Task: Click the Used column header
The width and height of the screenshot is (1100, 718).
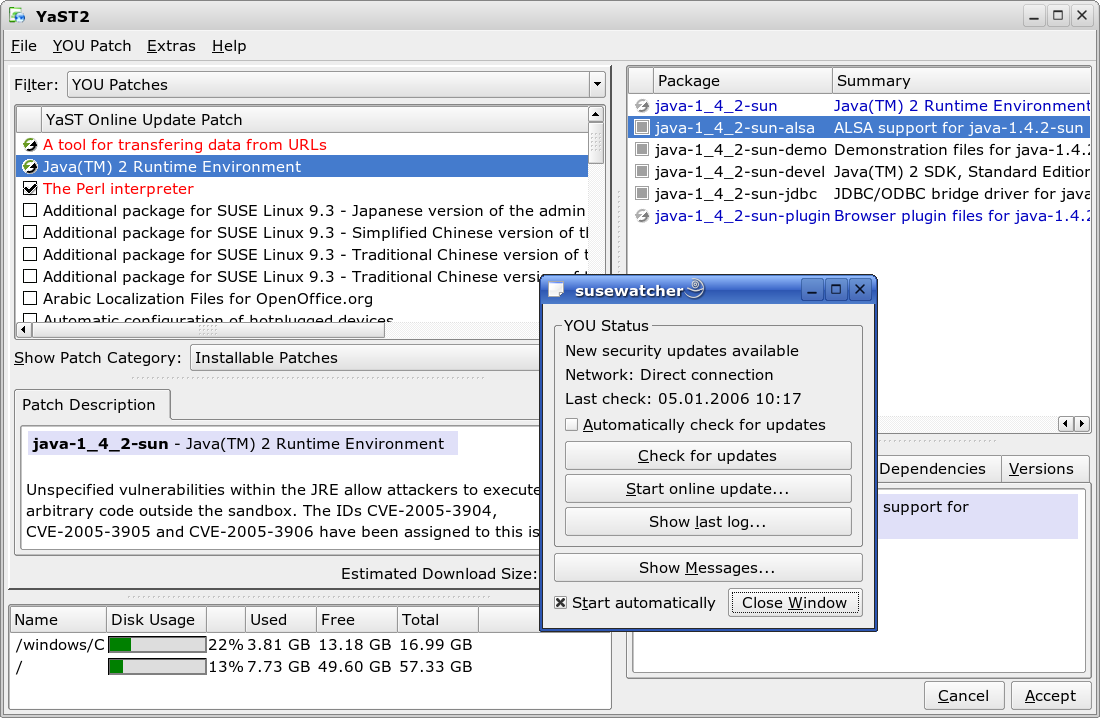Action: tap(281, 620)
